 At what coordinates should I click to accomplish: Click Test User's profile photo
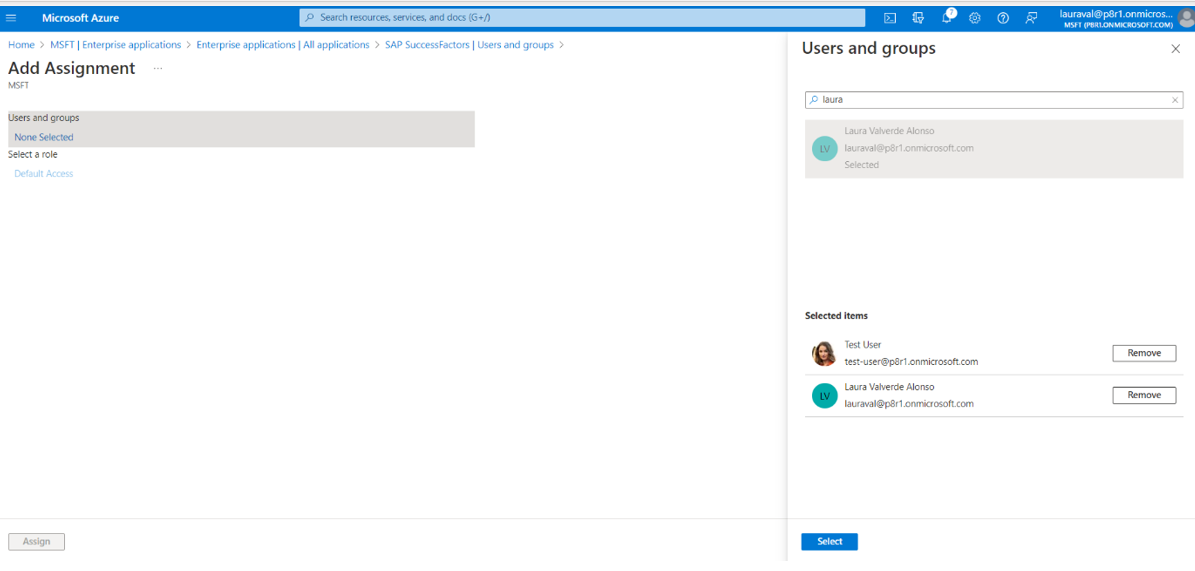click(824, 354)
